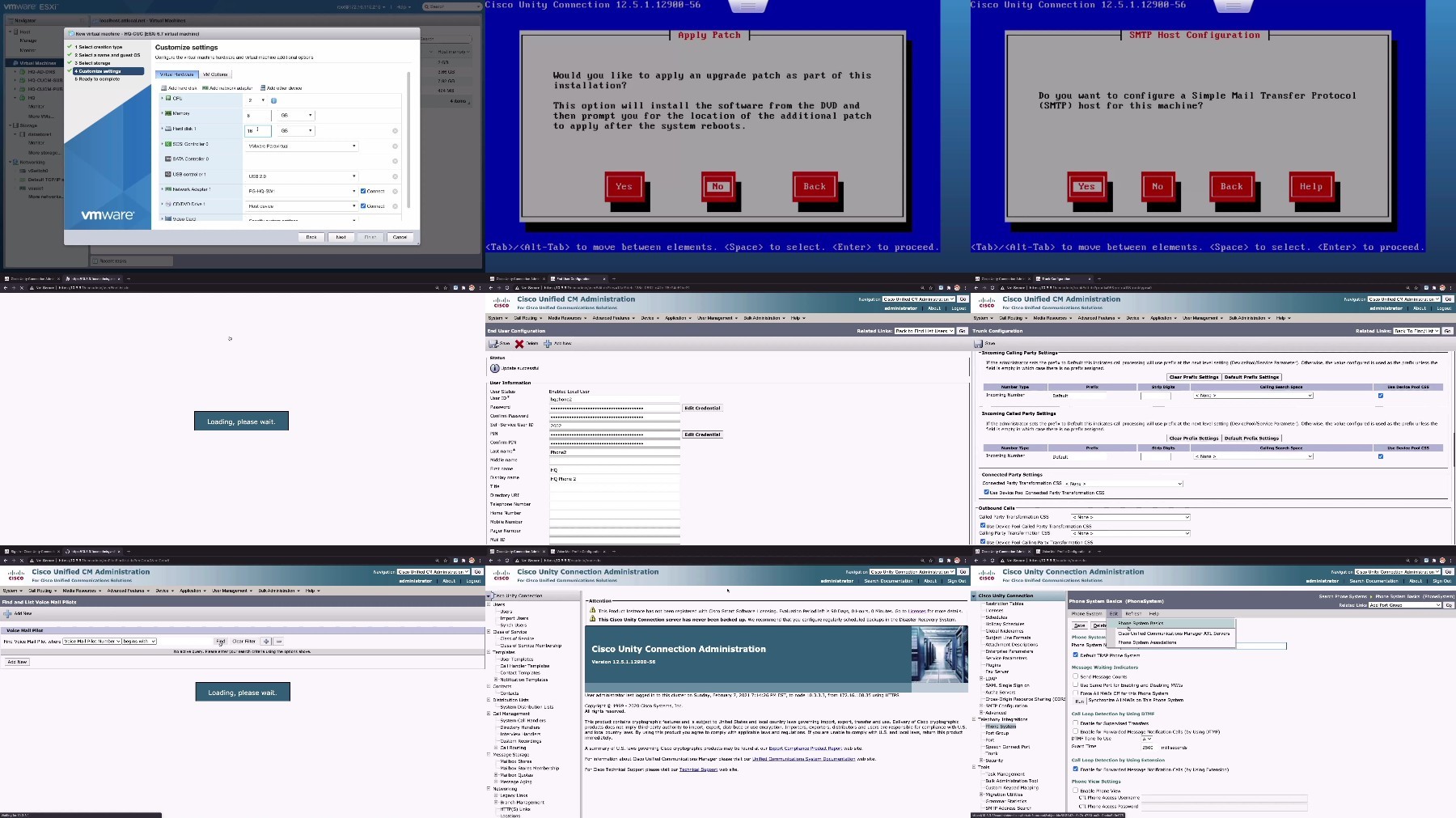Viewport: 1456px width, 818px height.
Task: Toggle Use Device Pool Connected Party Transformation CSS
Action: tap(986, 492)
